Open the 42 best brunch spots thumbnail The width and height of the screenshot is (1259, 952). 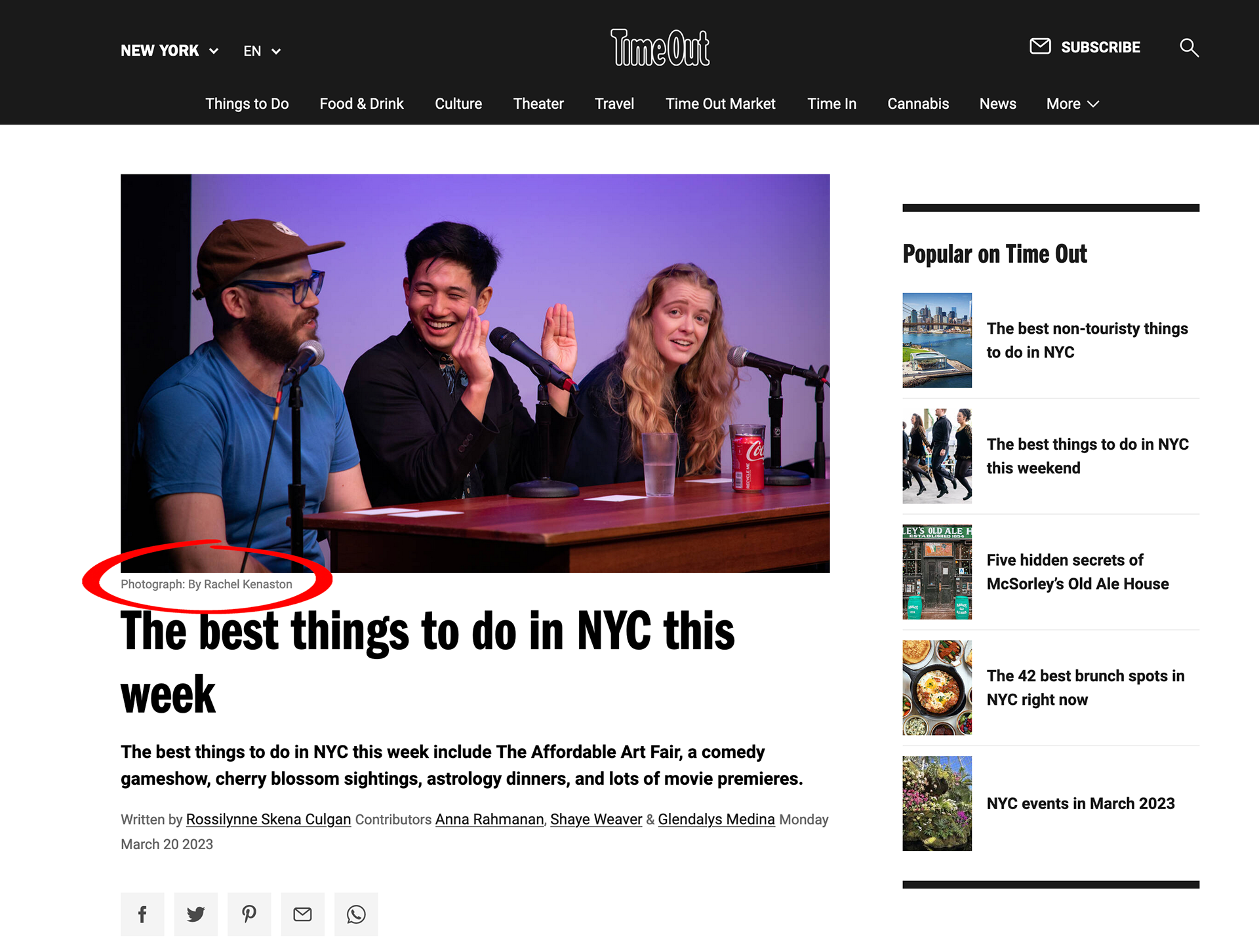click(936, 688)
